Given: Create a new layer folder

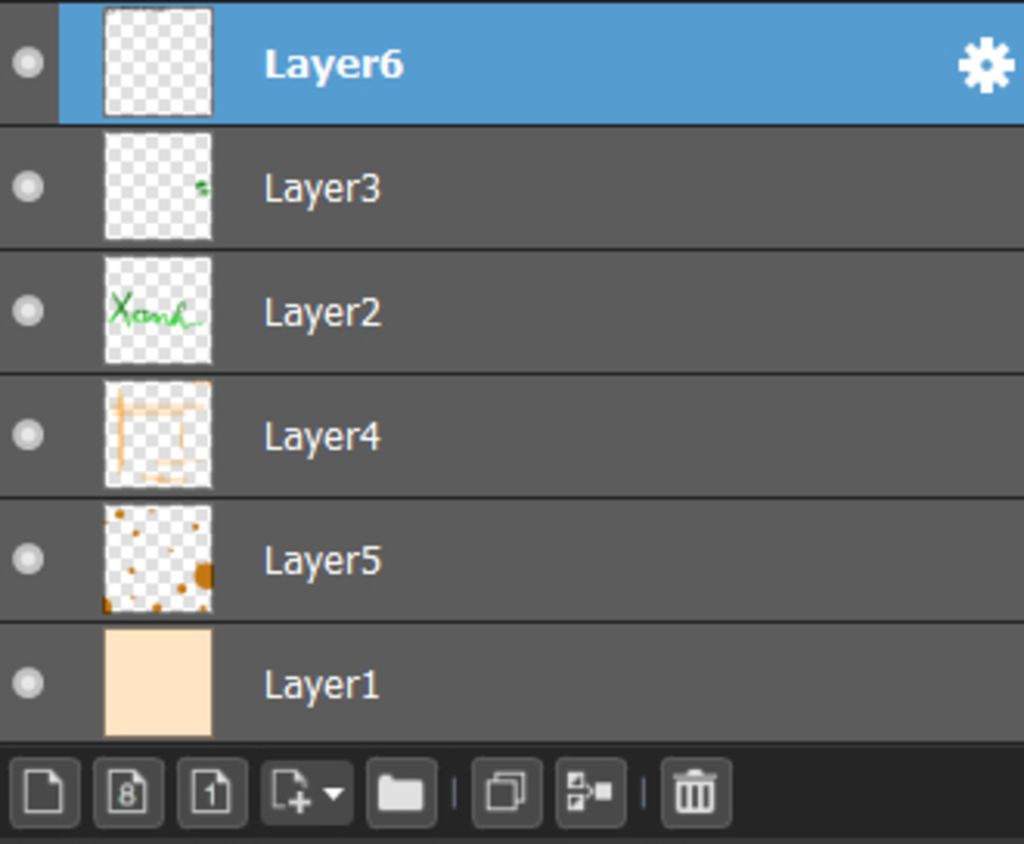Looking at the screenshot, I should pyautogui.click(x=401, y=792).
